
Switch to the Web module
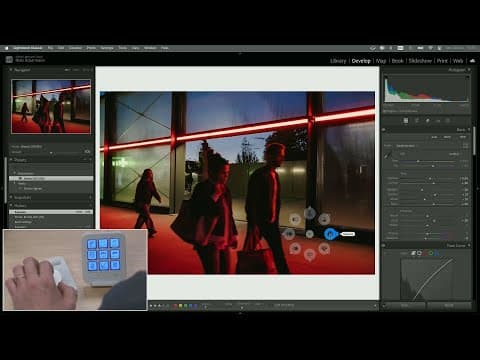[x=458, y=61]
